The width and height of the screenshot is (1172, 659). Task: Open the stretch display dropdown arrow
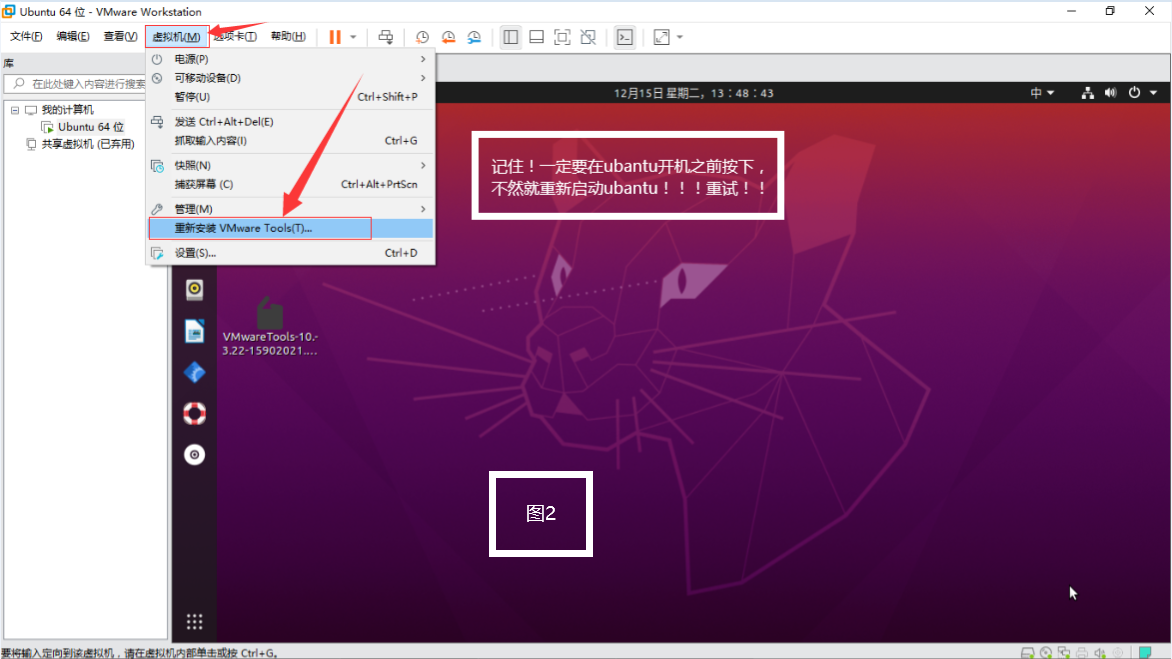[679, 37]
